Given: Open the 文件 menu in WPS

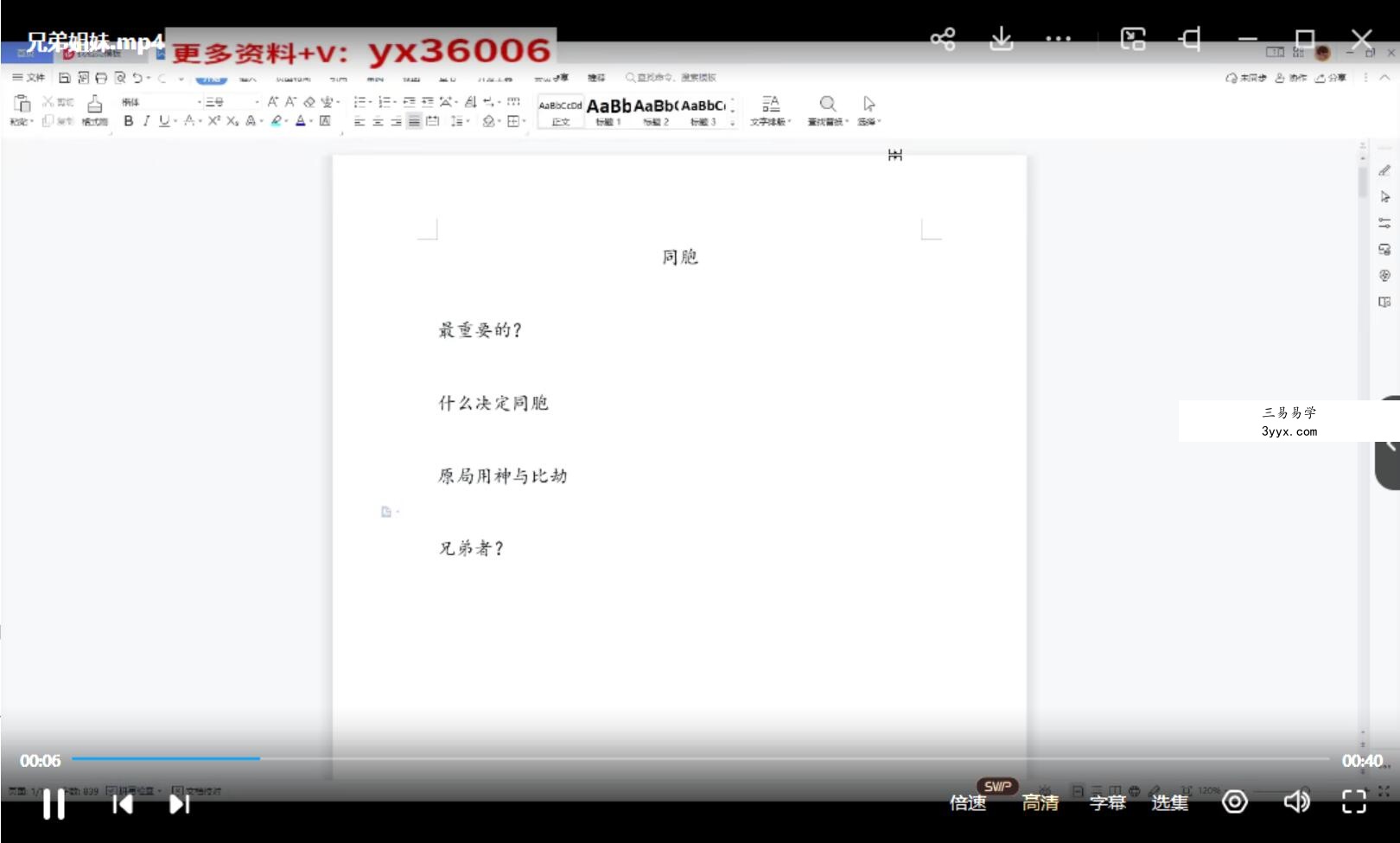Looking at the screenshot, I should tap(29, 78).
